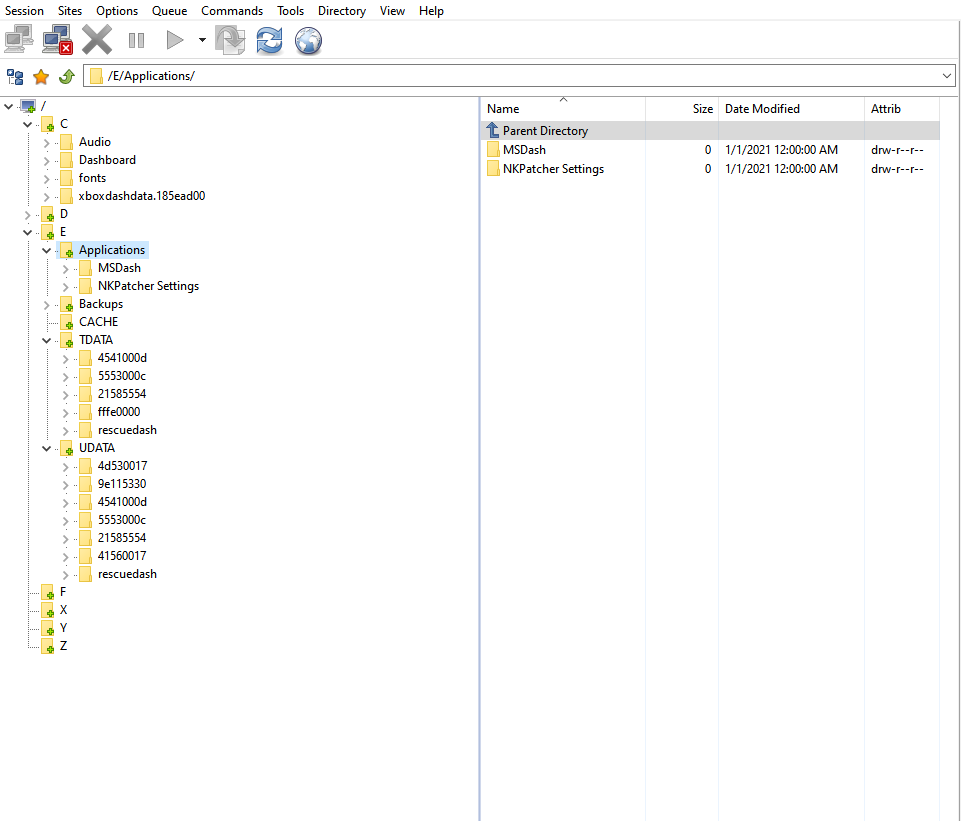Select the 4d530017 folder under UDATA
The width and height of the screenshot is (961, 821).
(x=123, y=466)
